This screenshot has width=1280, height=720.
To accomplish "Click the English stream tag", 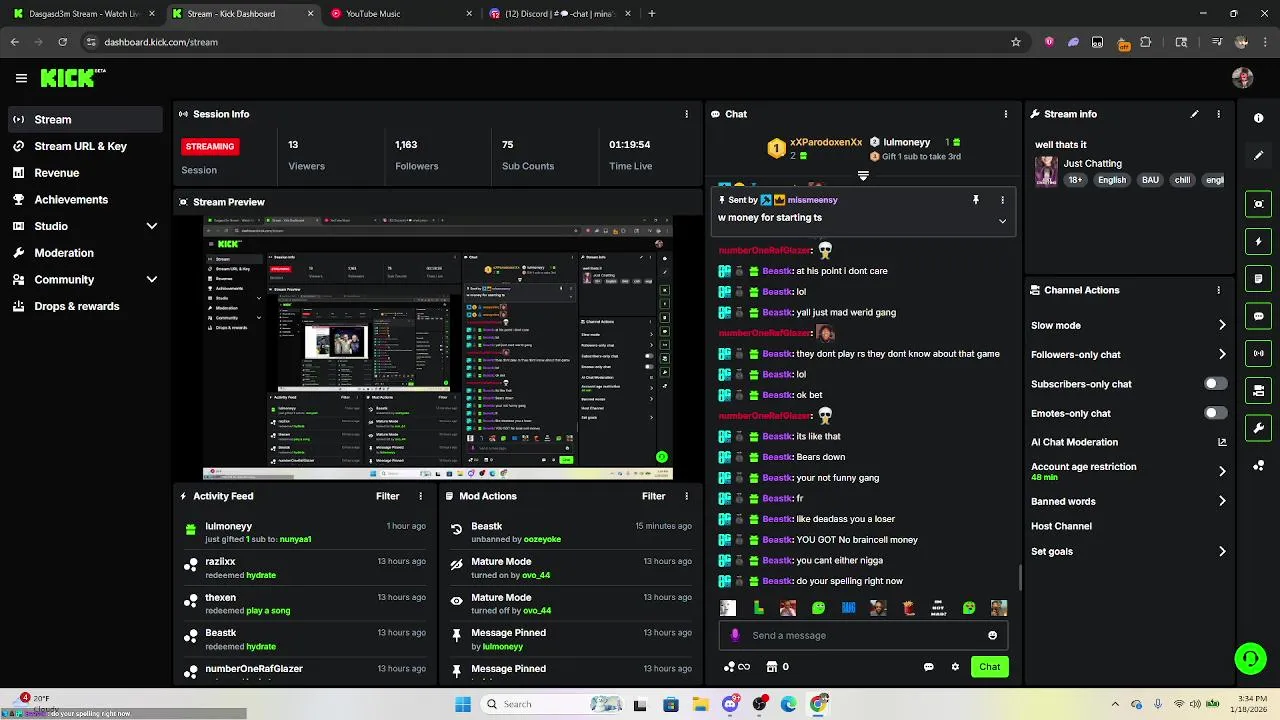I will [x=1111, y=180].
